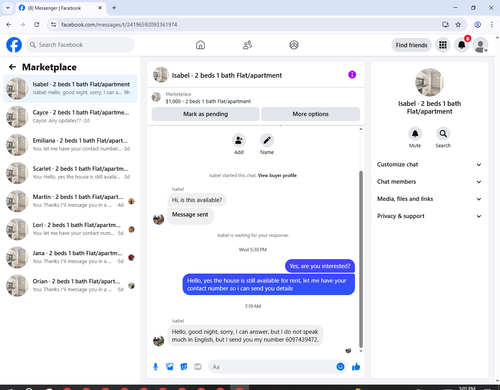This screenshot has width=500, height=390.
Task: Click Search in conversation icon
Action: [x=443, y=134]
